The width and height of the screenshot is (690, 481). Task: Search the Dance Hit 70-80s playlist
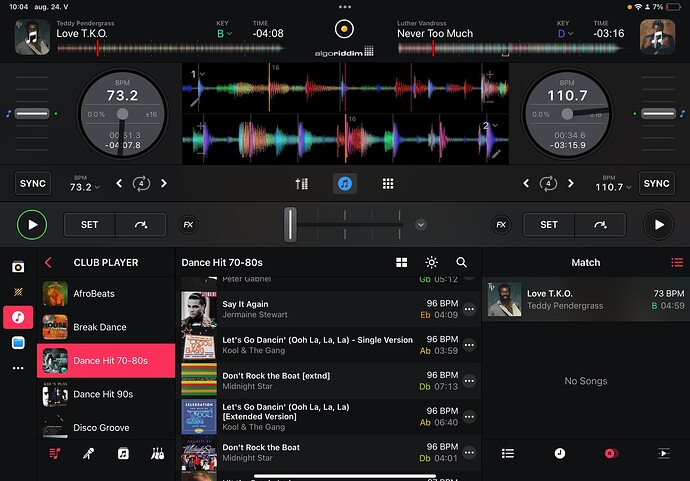pos(461,263)
